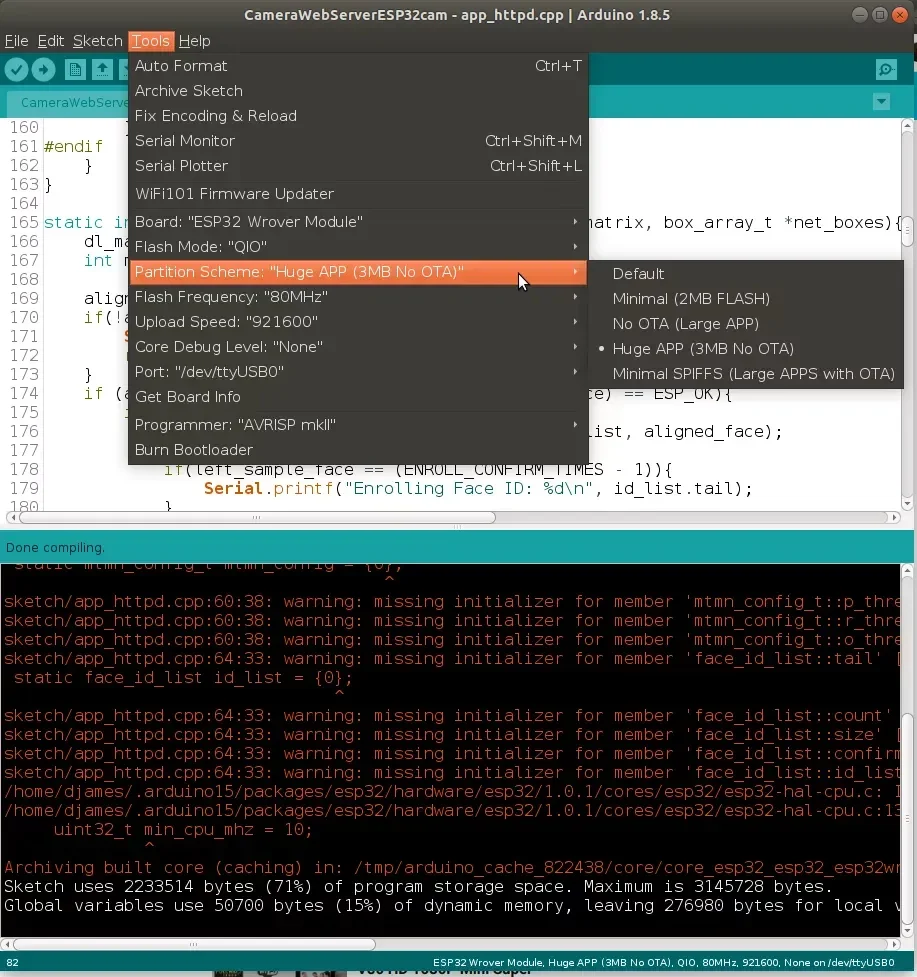Screen dimensions: 917x977
Task: Click the console scroll-up arrow
Action: pos(907,570)
